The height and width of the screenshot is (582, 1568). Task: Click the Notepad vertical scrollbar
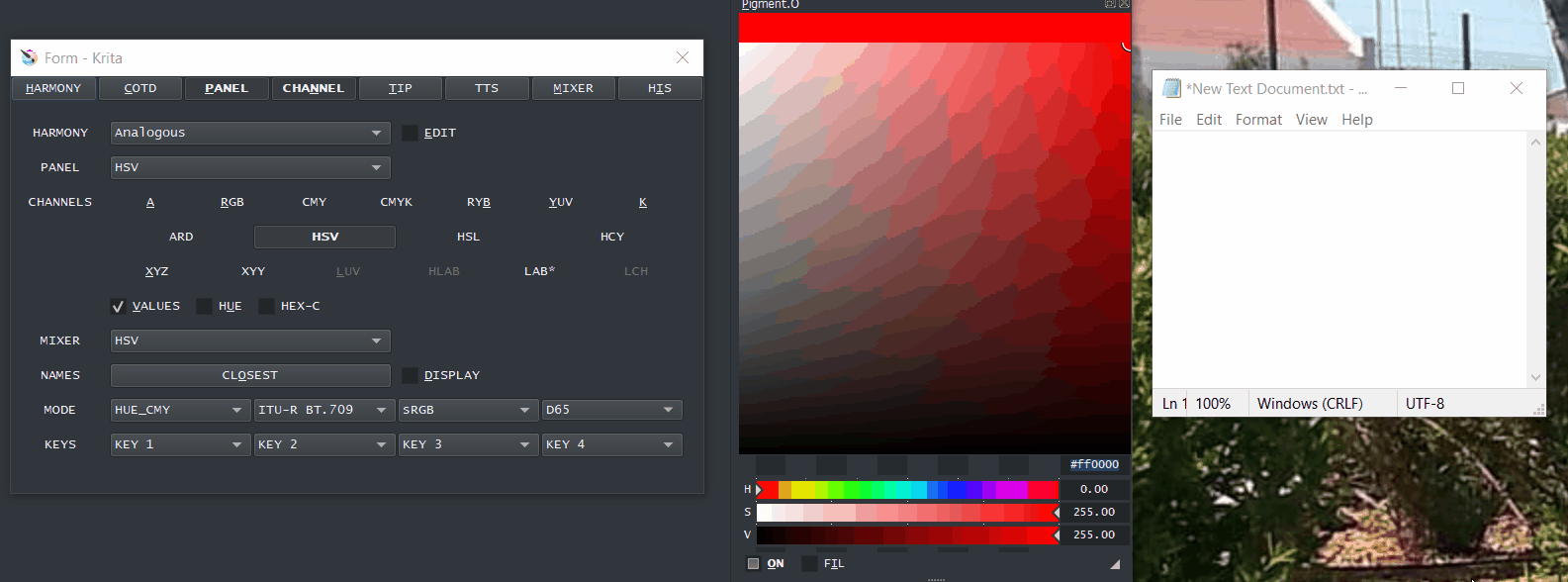(x=1536, y=259)
